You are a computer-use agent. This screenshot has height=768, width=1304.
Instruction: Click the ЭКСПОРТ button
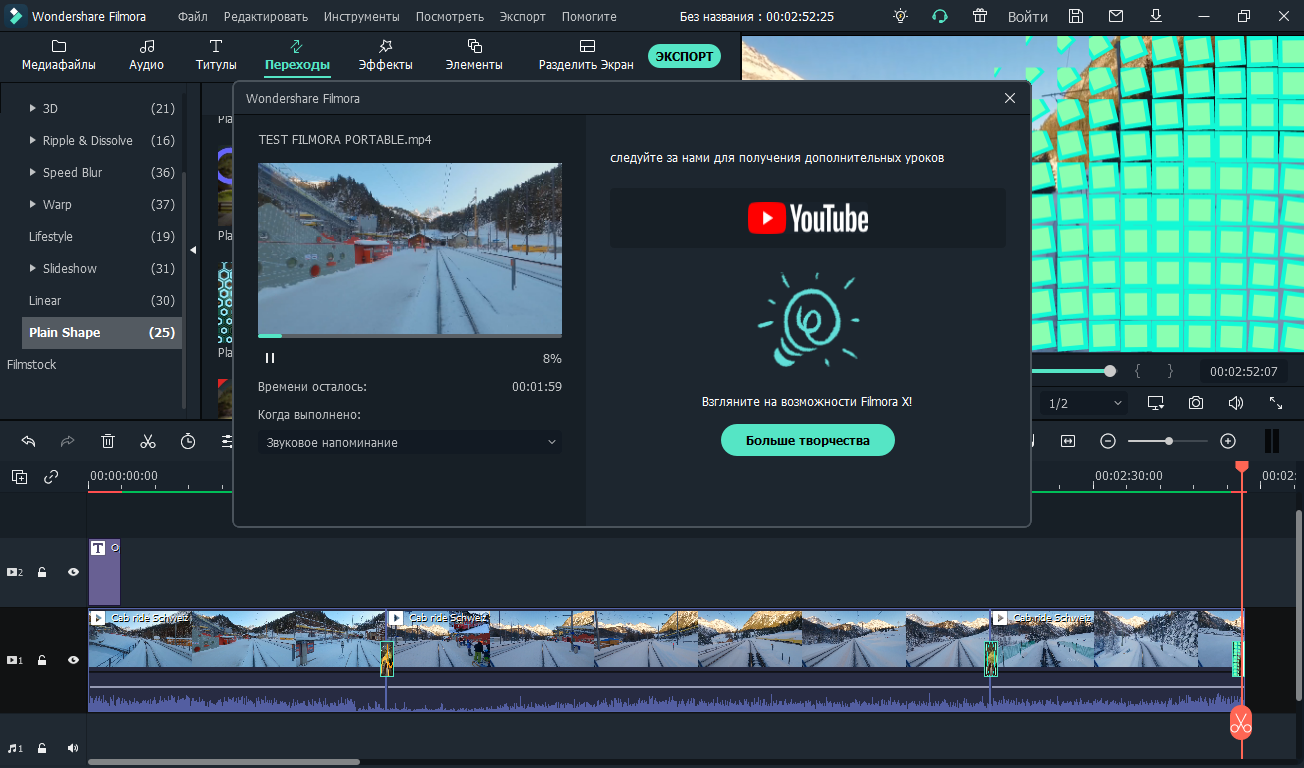pos(684,56)
